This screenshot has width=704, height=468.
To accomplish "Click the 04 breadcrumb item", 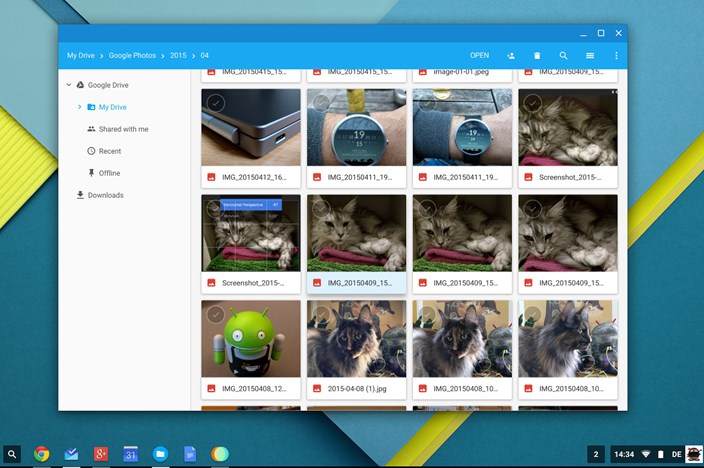I will [204, 55].
